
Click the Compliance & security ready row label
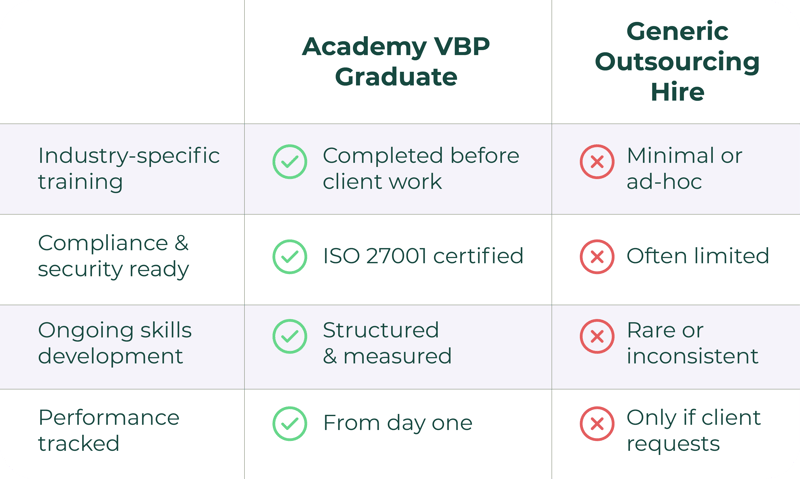[x=113, y=256]
